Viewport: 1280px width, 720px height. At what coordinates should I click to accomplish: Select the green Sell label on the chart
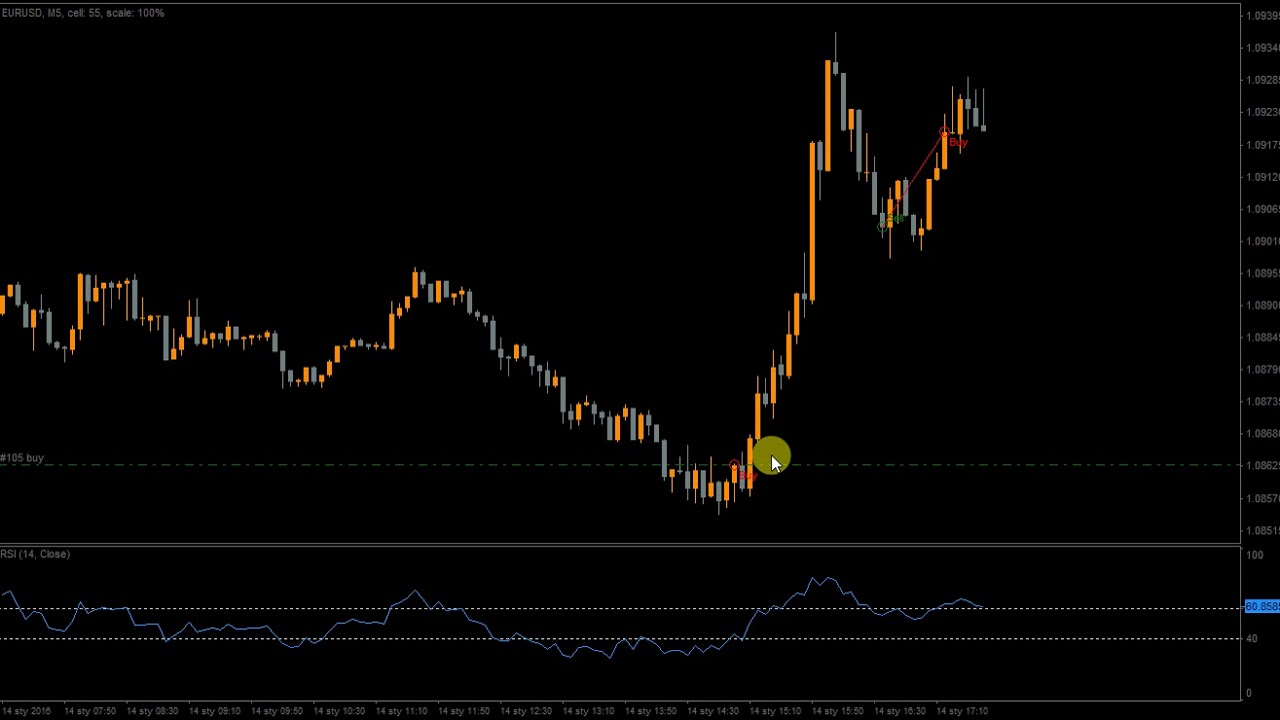(x=894, y=218)
